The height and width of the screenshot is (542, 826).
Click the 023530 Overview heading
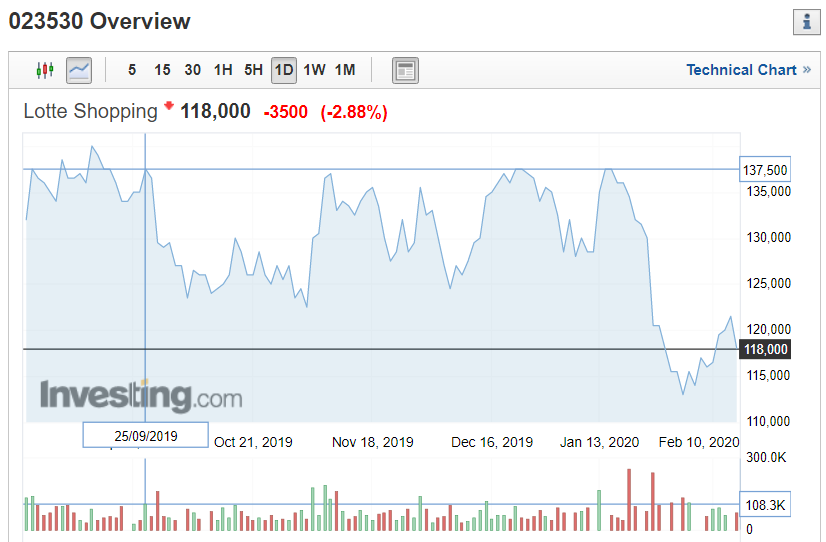[x=100, y=22]
